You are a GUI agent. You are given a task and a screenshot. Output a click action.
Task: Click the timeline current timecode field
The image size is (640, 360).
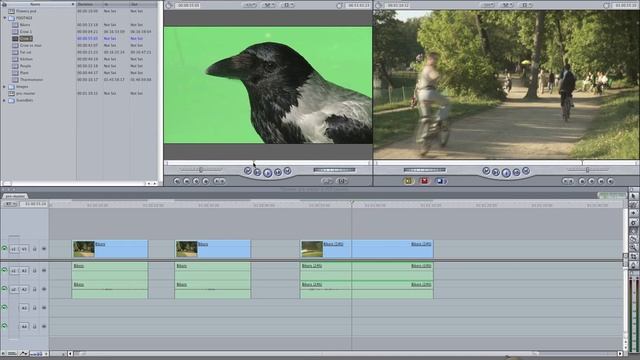[35, 204]
